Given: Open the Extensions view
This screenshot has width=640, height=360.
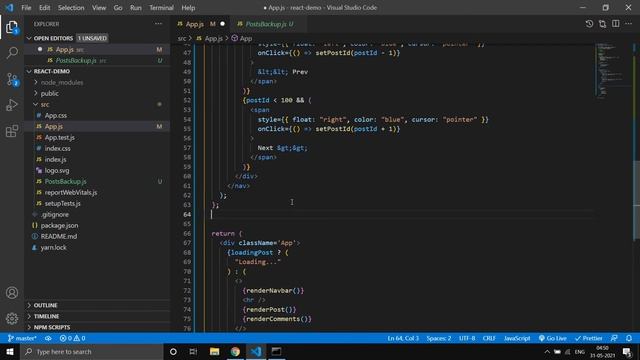Looking at the screenshot, I should tap(12, 131).
